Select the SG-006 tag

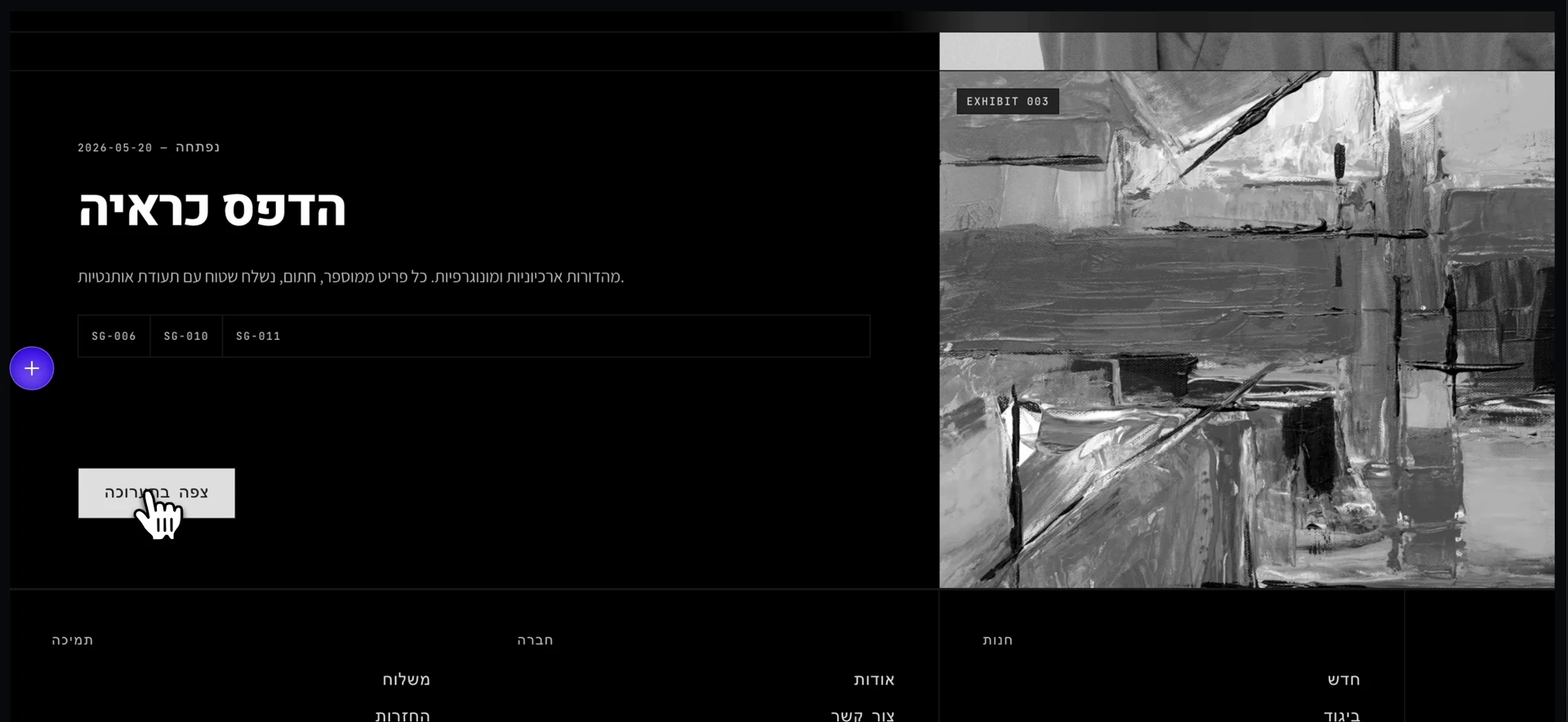[x=114, y=336]
